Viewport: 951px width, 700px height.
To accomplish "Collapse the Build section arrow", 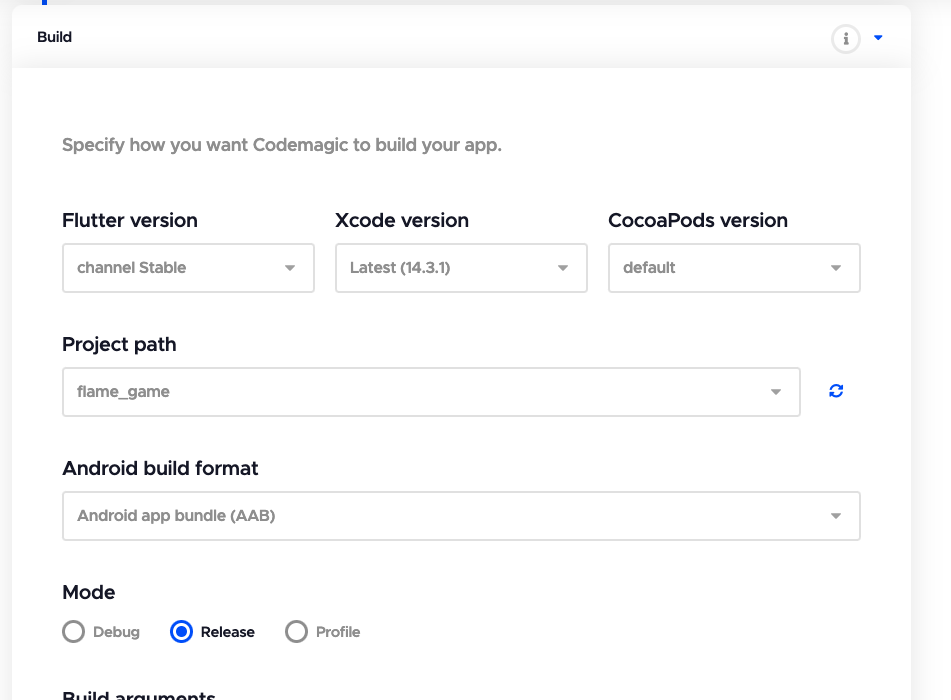I will click(x=878, y=38).
